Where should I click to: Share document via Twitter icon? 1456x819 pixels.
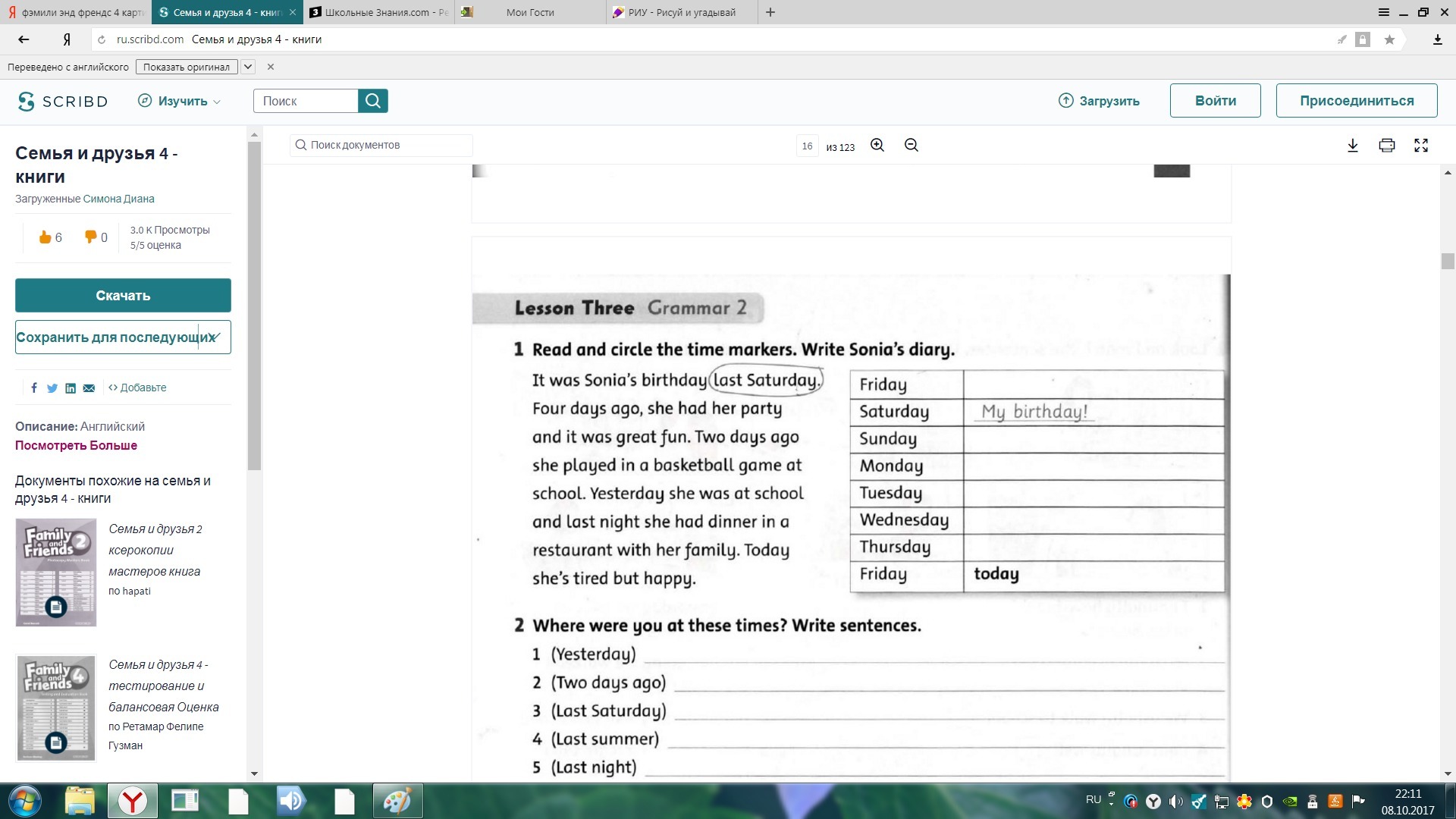coord(52,388)
